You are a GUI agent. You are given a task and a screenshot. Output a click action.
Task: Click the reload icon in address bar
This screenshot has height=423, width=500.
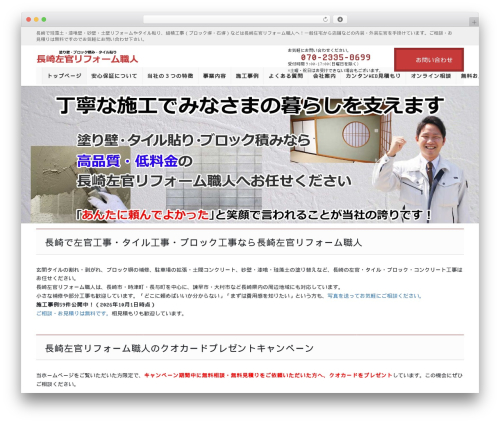coord(325,20)
